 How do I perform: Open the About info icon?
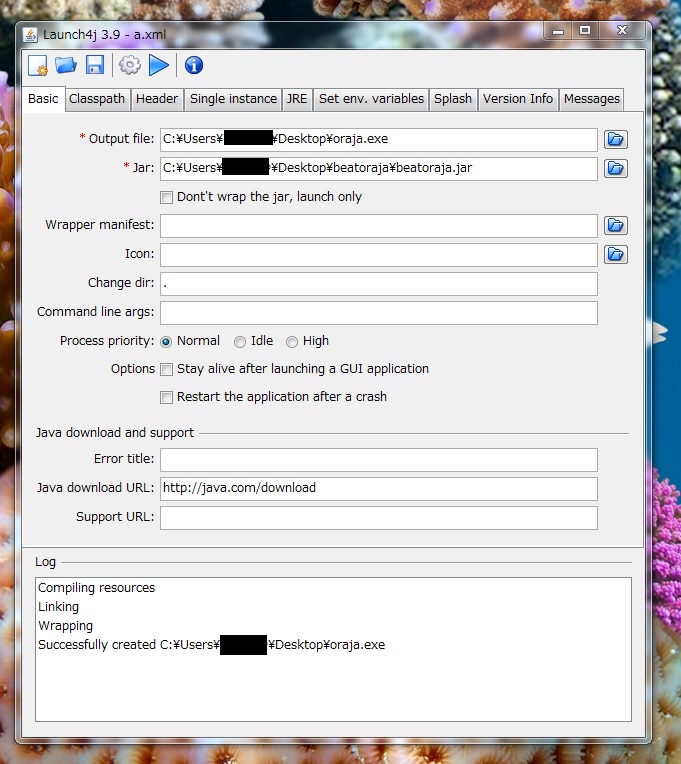pos(194,65)
